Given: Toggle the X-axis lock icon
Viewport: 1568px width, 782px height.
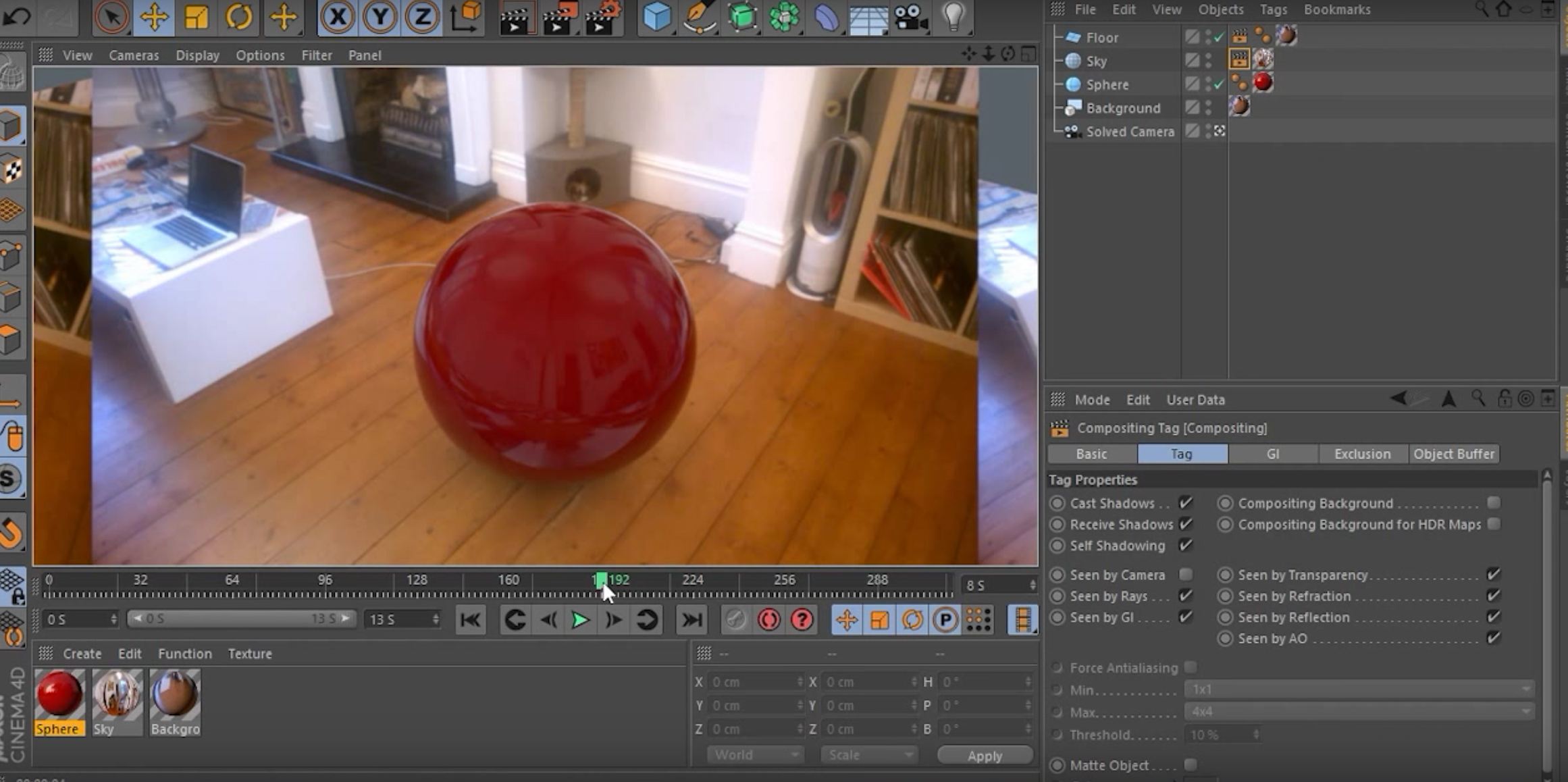Looking at the screenshot, I should pos(337,16).
